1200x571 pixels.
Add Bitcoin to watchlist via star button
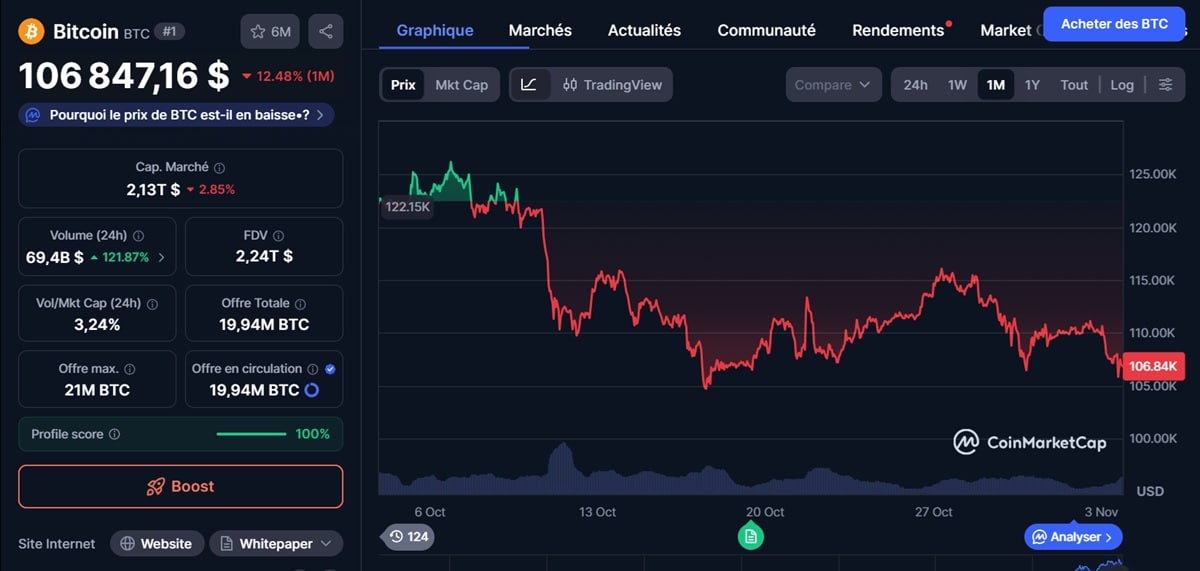click(x=270, y=32)
